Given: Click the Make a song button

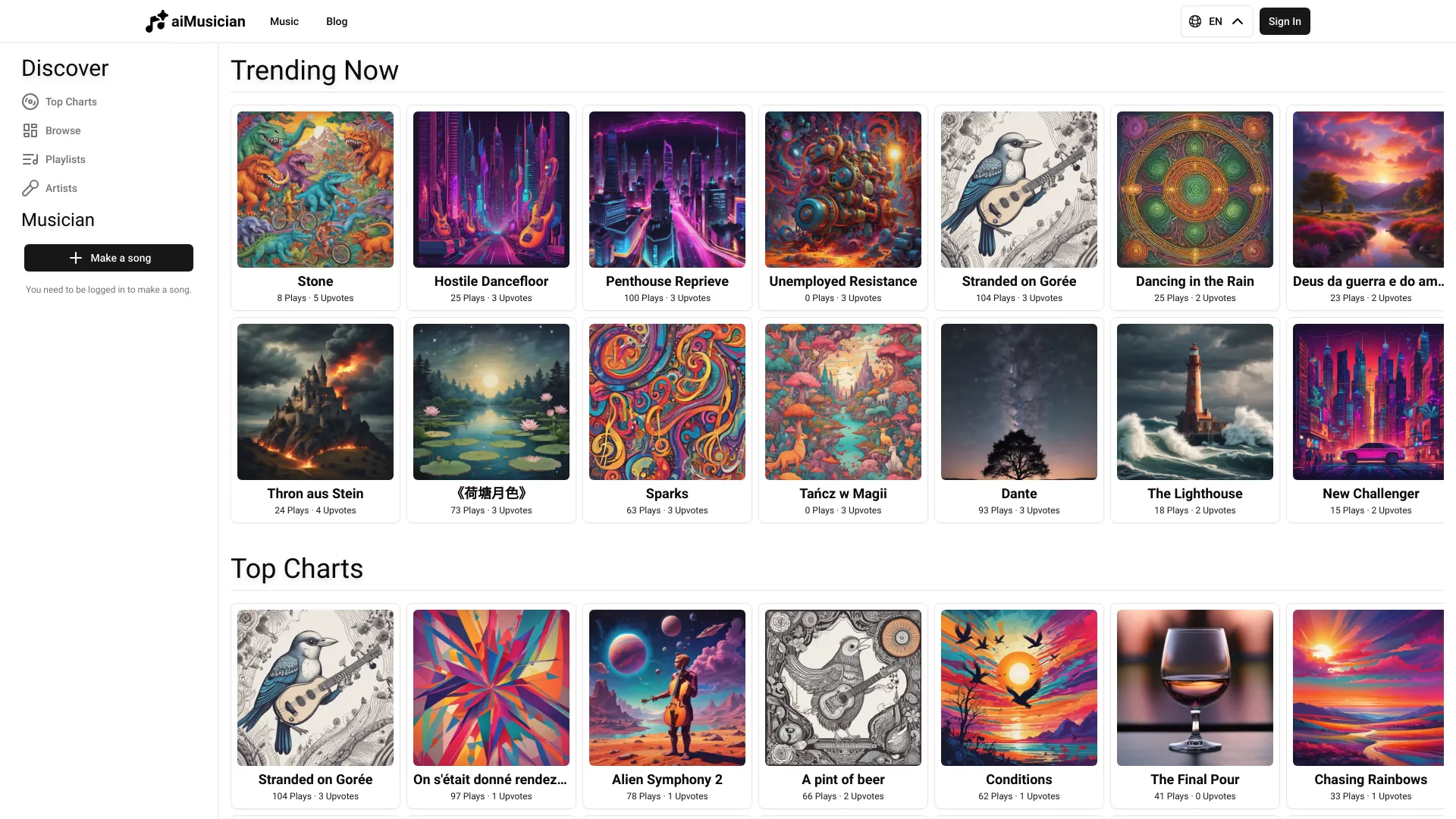Looking at the screenshot, I should (108, 257).
